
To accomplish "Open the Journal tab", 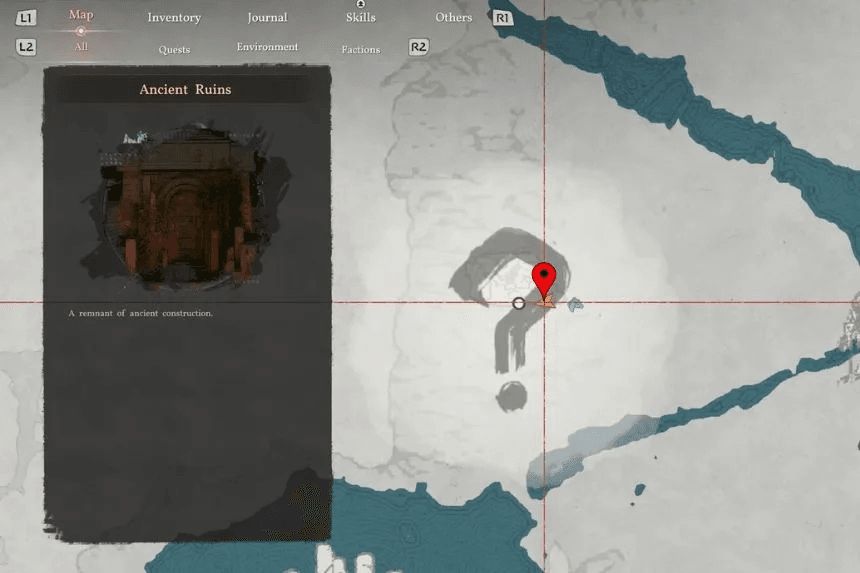I will pyautogui.click(x=267, y=18).
